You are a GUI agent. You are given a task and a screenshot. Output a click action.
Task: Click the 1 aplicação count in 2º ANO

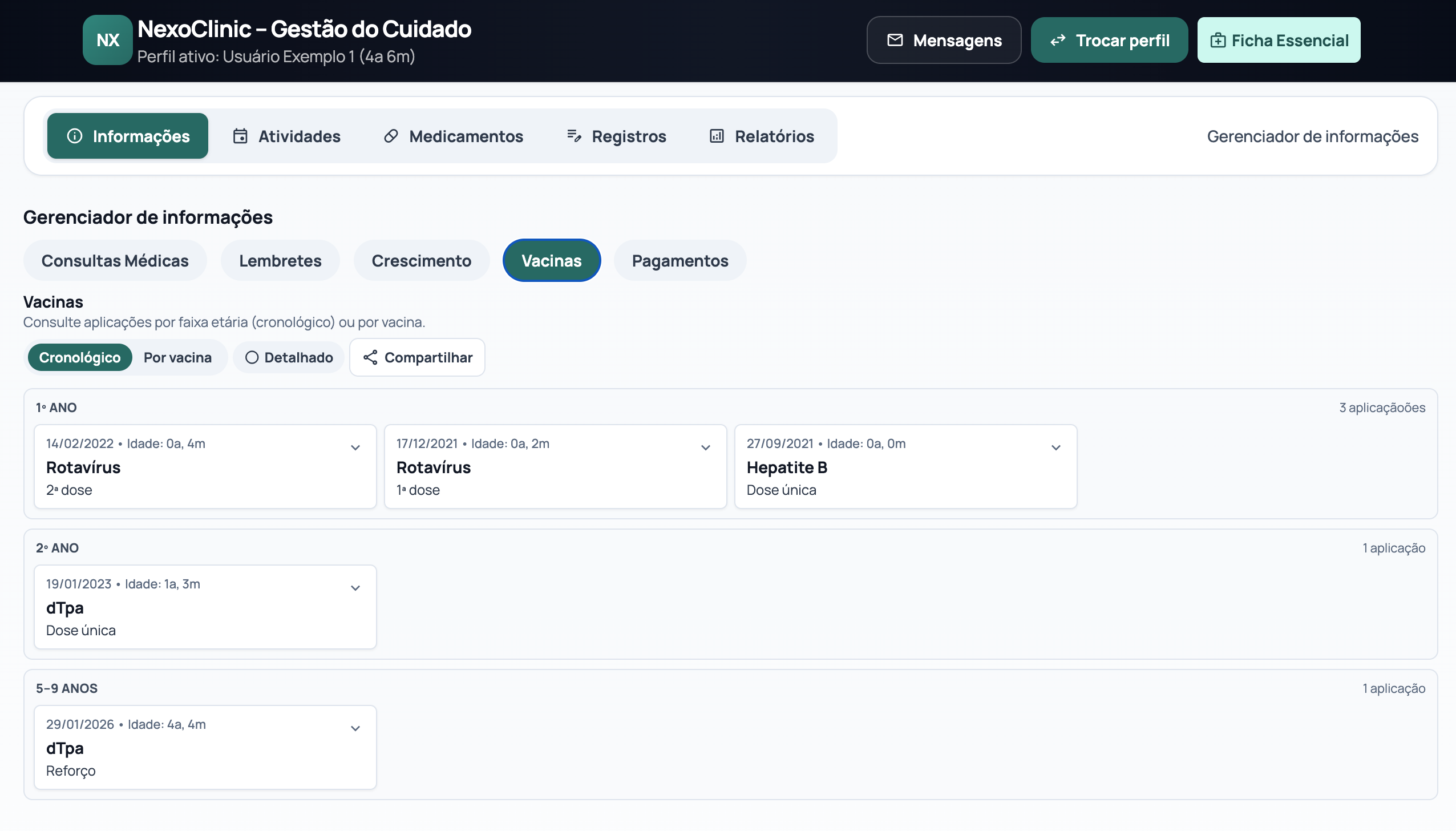tap(1394, 548)
